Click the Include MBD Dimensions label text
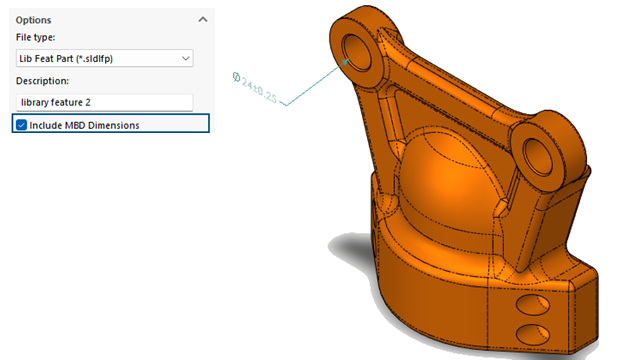Viewport: 640px width, 360px height. (84, 125)
